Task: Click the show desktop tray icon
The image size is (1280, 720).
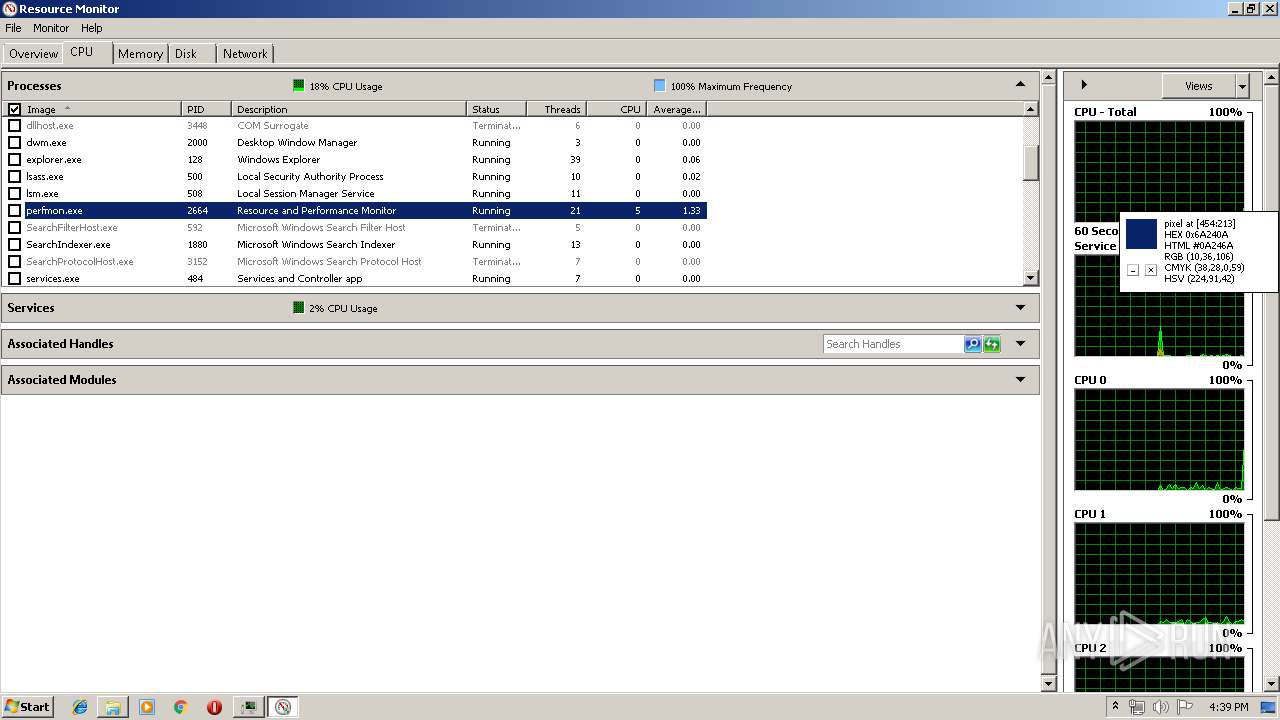Action: click(1268, 707)
